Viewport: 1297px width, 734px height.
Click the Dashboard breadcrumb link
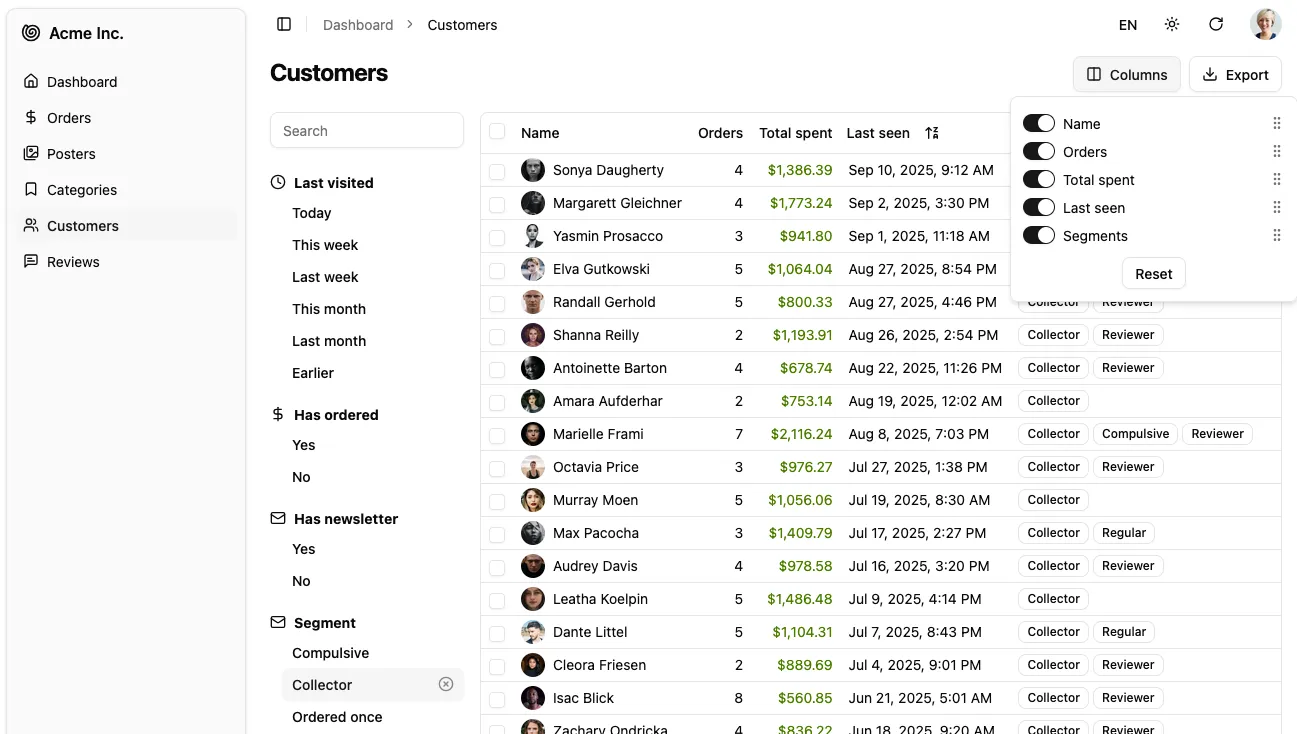tap(358, 25)
